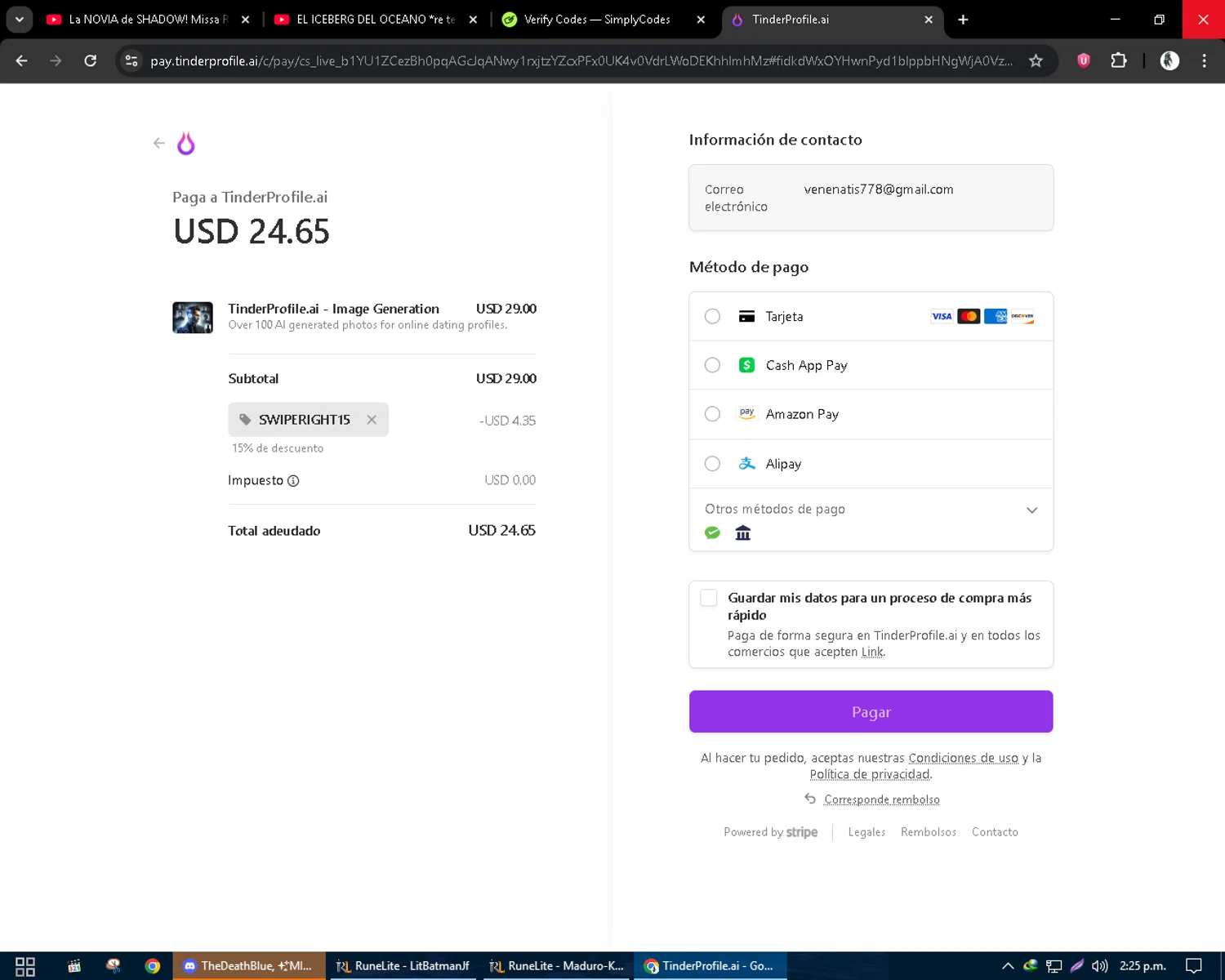The width and height of the screenshot is (1225, 980).
Task: Open the notification center icon
Action: (1194, 966)
